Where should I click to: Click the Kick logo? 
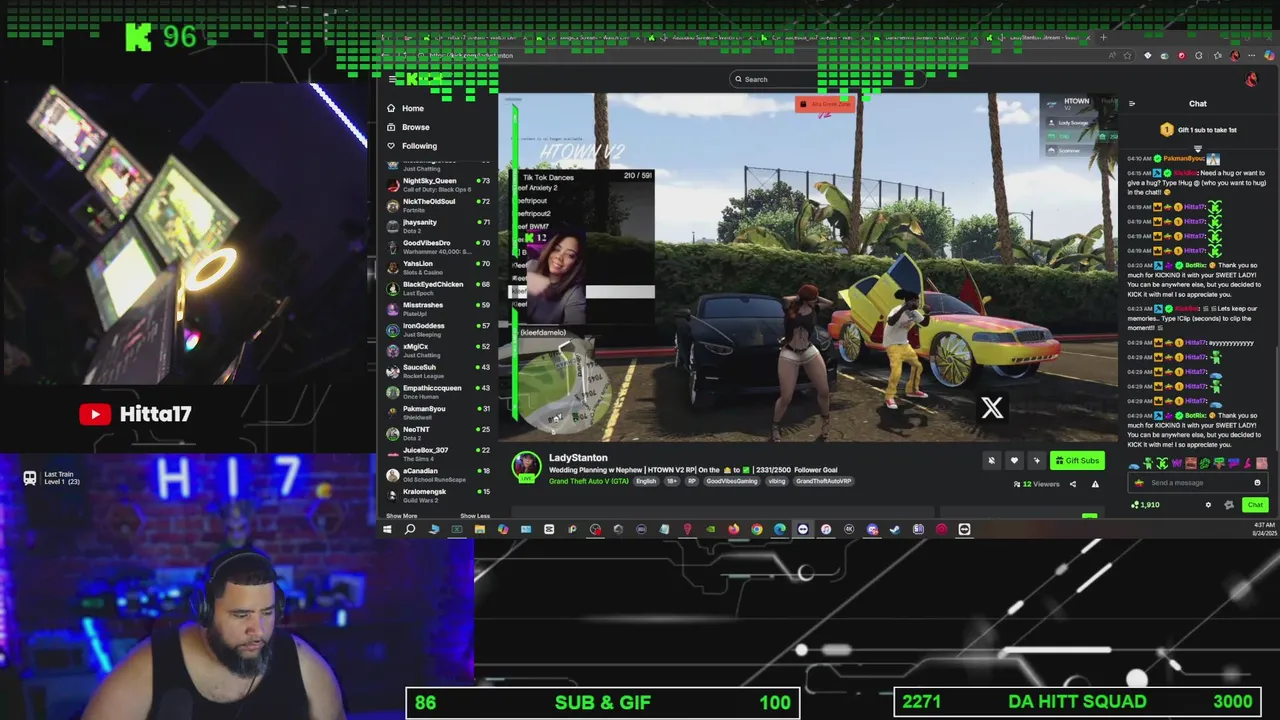(x=424, y=79)
